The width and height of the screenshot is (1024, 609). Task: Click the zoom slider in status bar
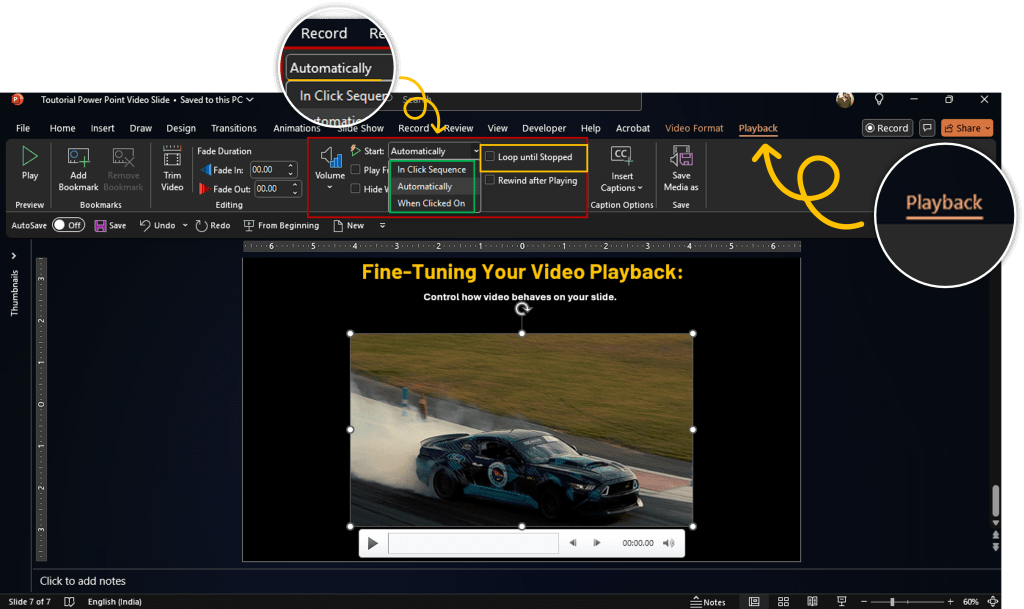click(x=893, y=602)
